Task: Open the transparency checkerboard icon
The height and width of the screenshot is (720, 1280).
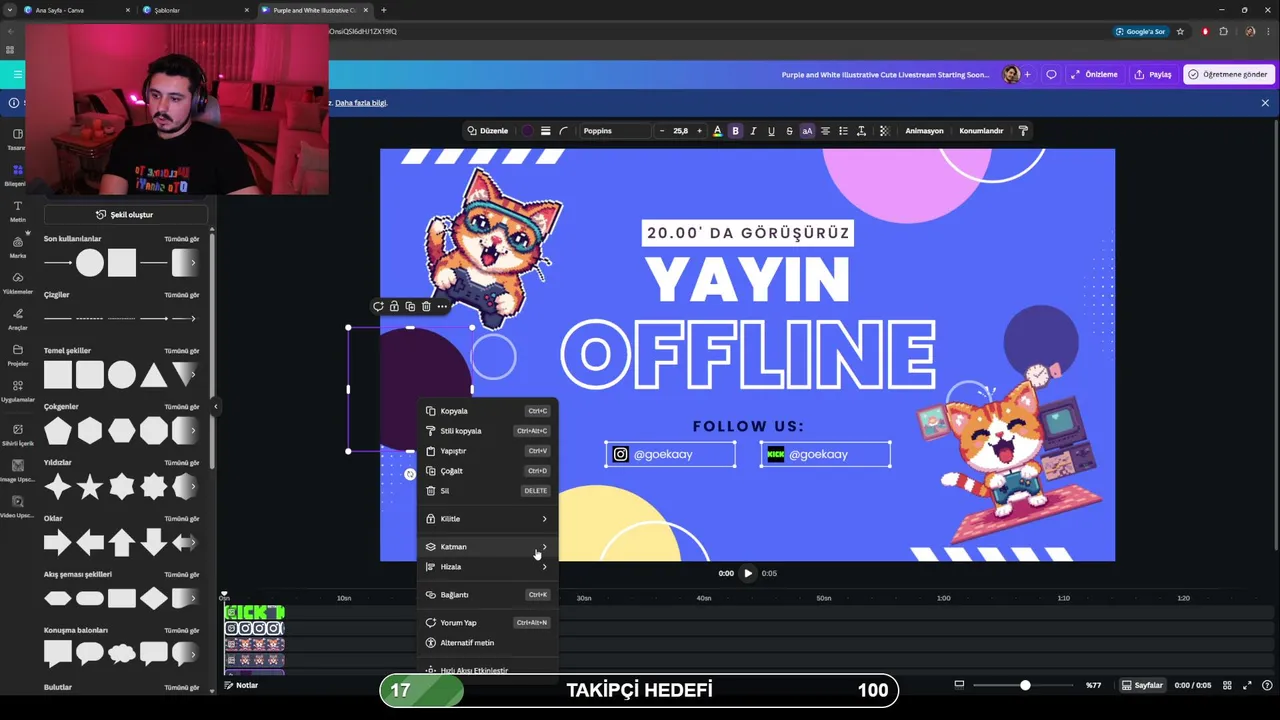Action: click(884, 131)
